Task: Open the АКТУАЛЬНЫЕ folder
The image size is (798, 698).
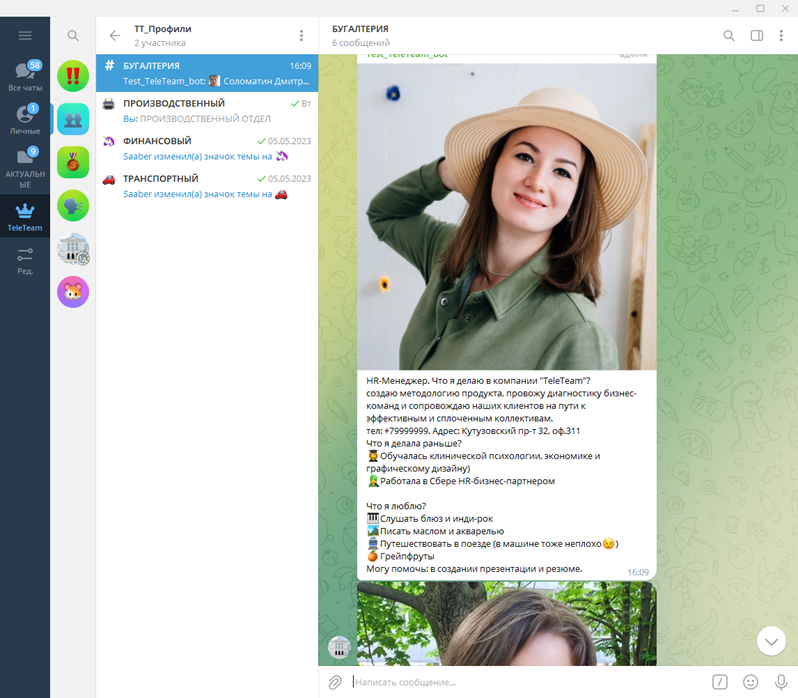Action: pyautogui.click(x=25, y=167)
